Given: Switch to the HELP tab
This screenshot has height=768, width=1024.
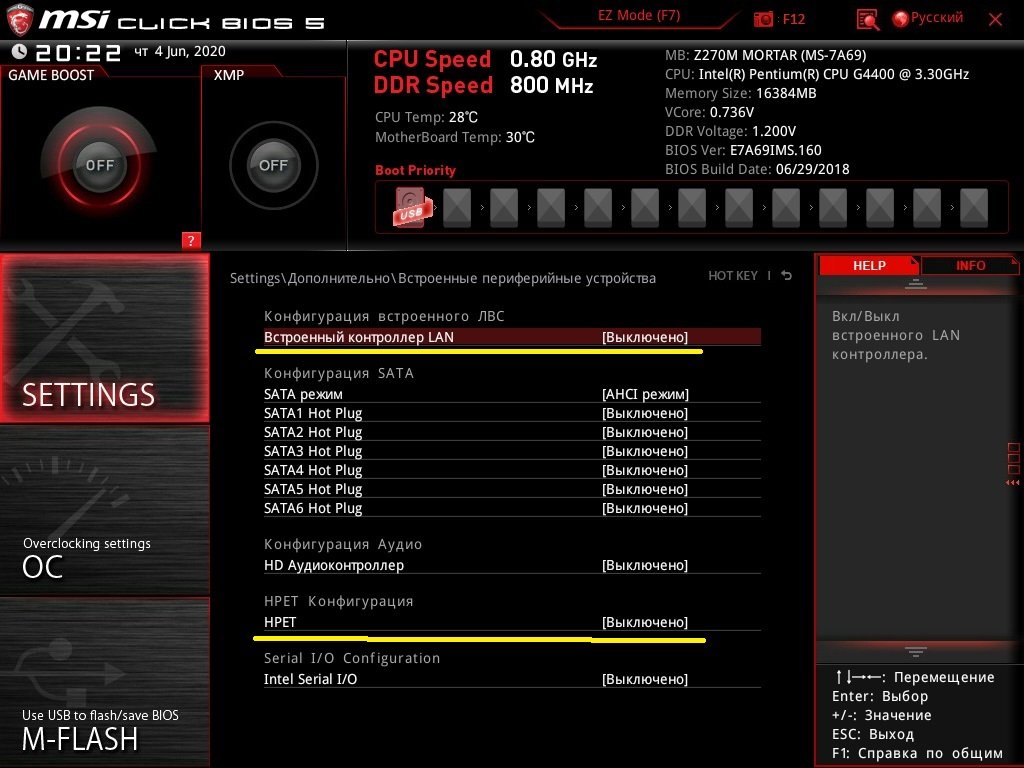Looking at the screenshot, I should click(869, 266).
